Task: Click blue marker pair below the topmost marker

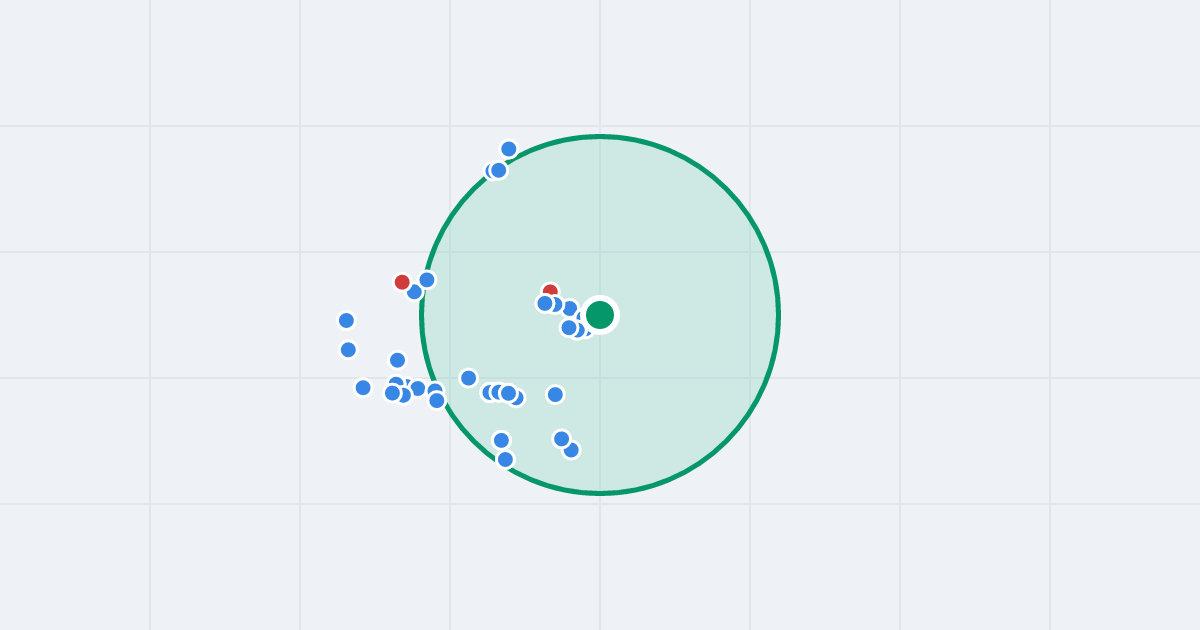Action: [496, 171]
